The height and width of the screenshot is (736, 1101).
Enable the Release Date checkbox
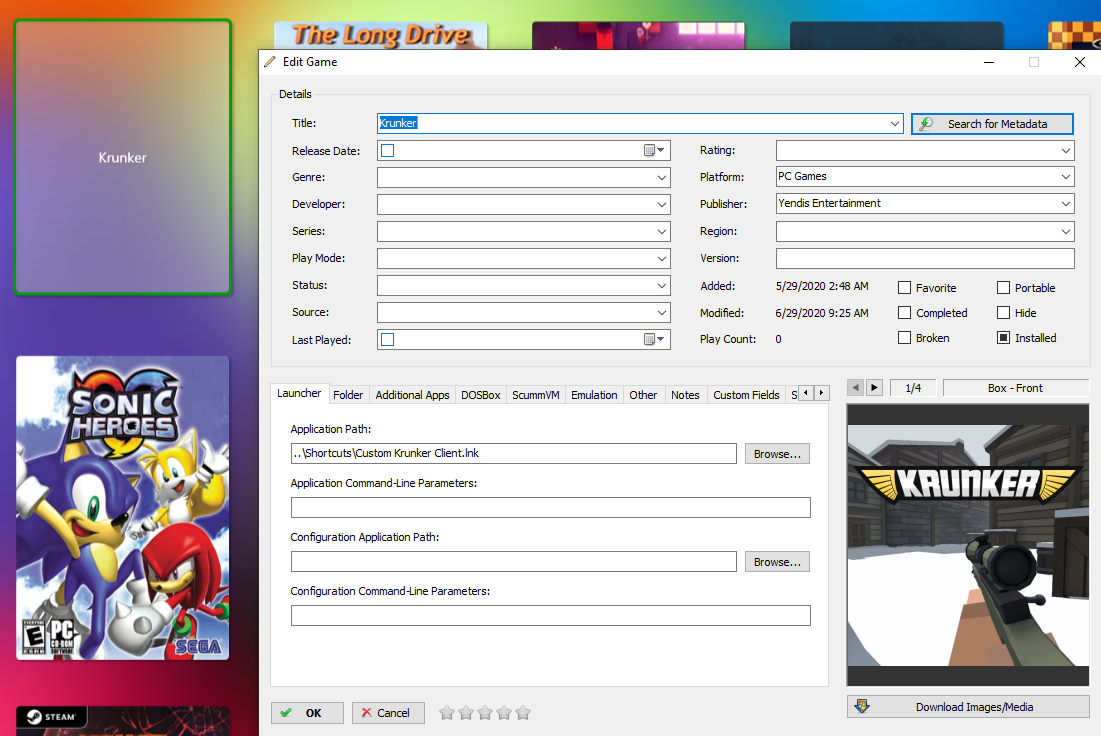388,150
